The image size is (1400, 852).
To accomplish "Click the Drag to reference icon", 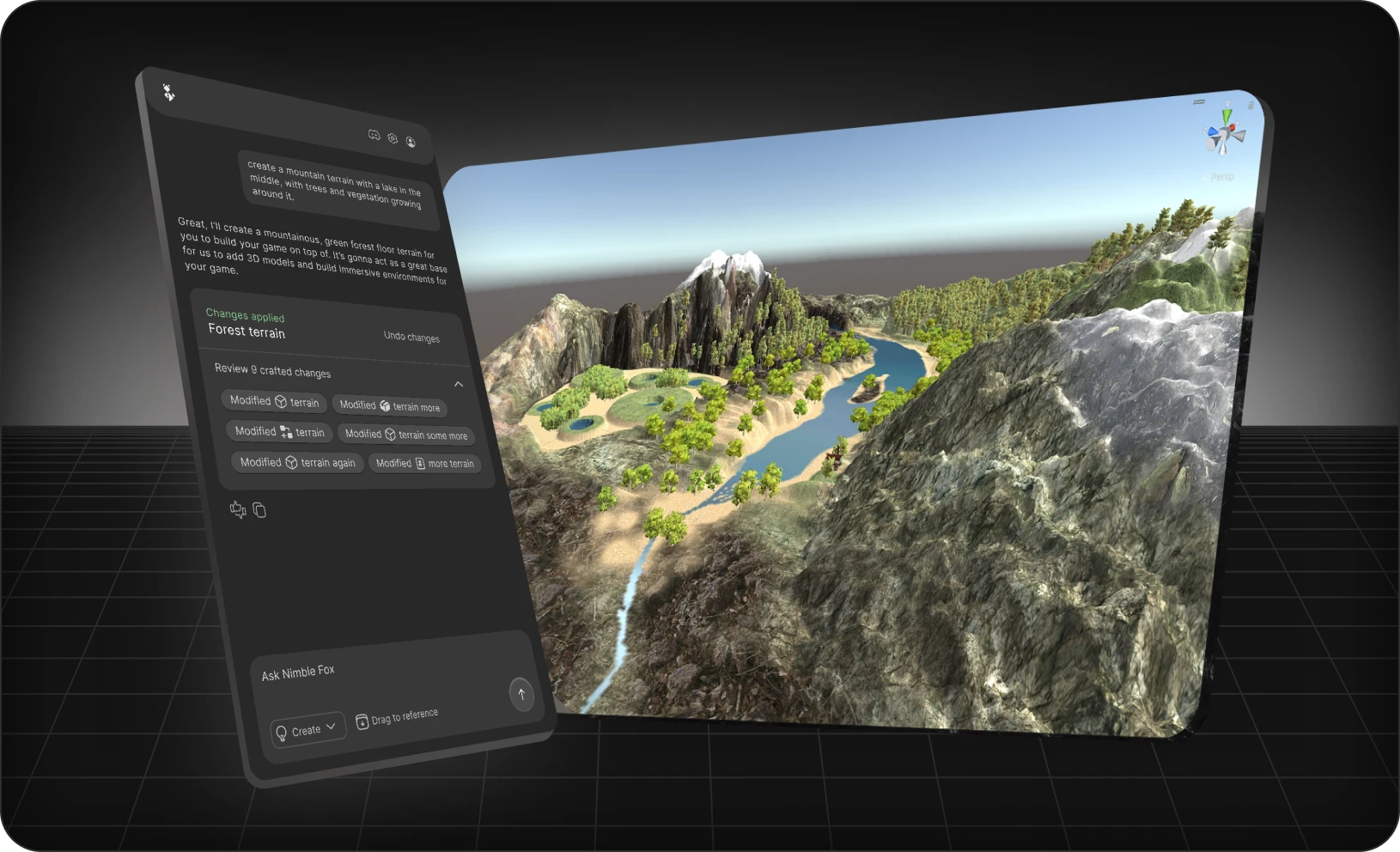I will pos(362,721).
